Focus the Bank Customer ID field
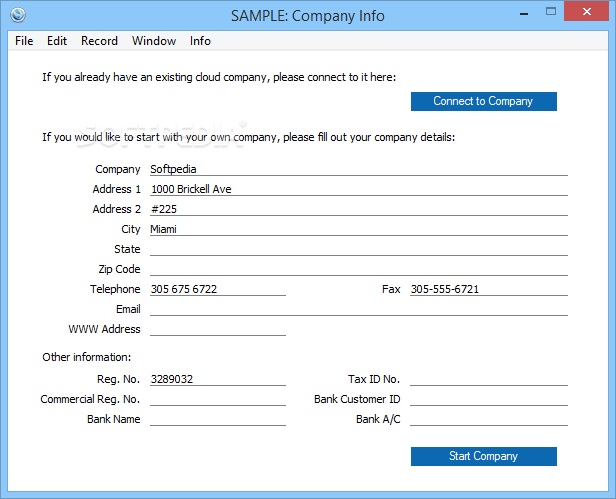This screenshot has height=499, width=616. 489,400
